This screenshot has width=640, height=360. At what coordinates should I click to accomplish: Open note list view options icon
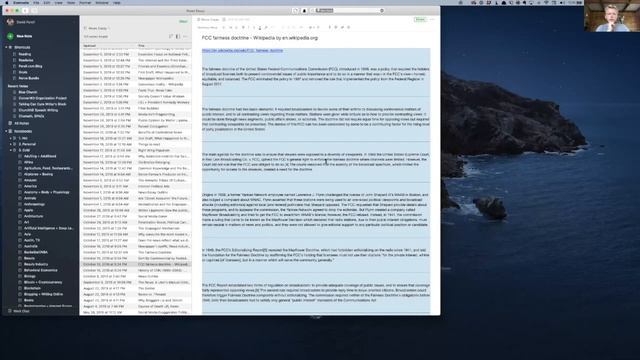tap(178, 36)
